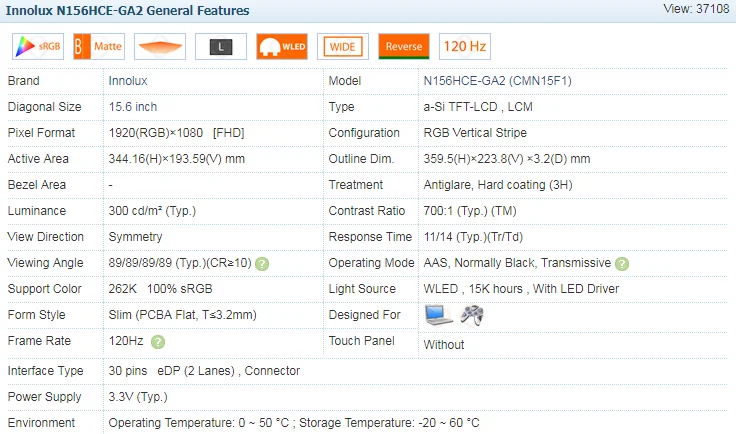Click the orange wide viewing angle shape icon
This screenshot has width=736, height=434.
click(160, 46)
